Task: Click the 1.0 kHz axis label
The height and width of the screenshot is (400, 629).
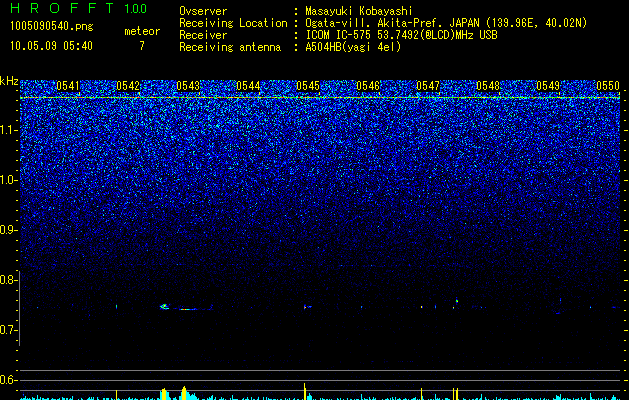Action: (8, 180)
